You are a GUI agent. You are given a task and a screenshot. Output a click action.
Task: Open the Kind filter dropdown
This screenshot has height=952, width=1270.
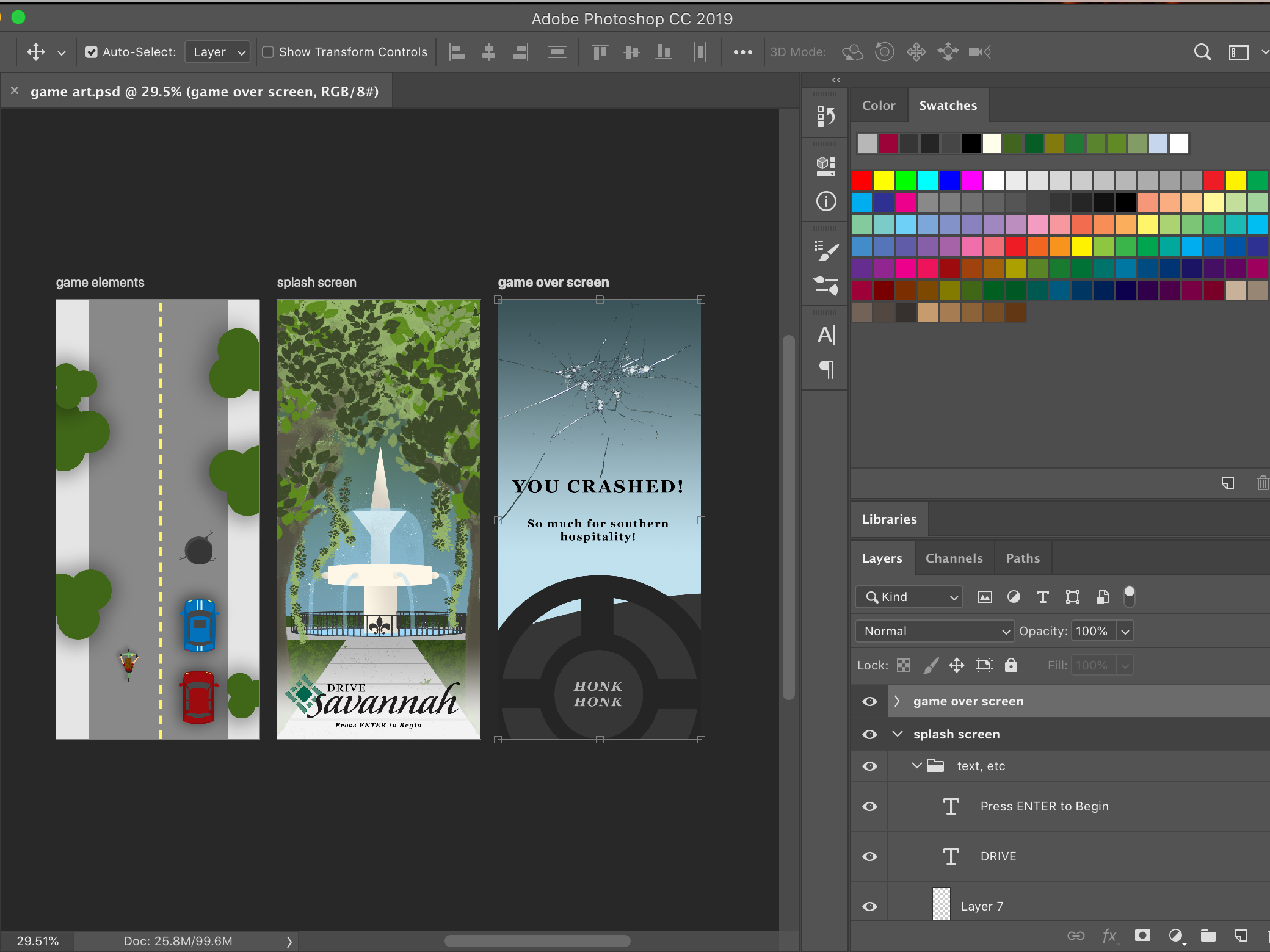(909, 597)
